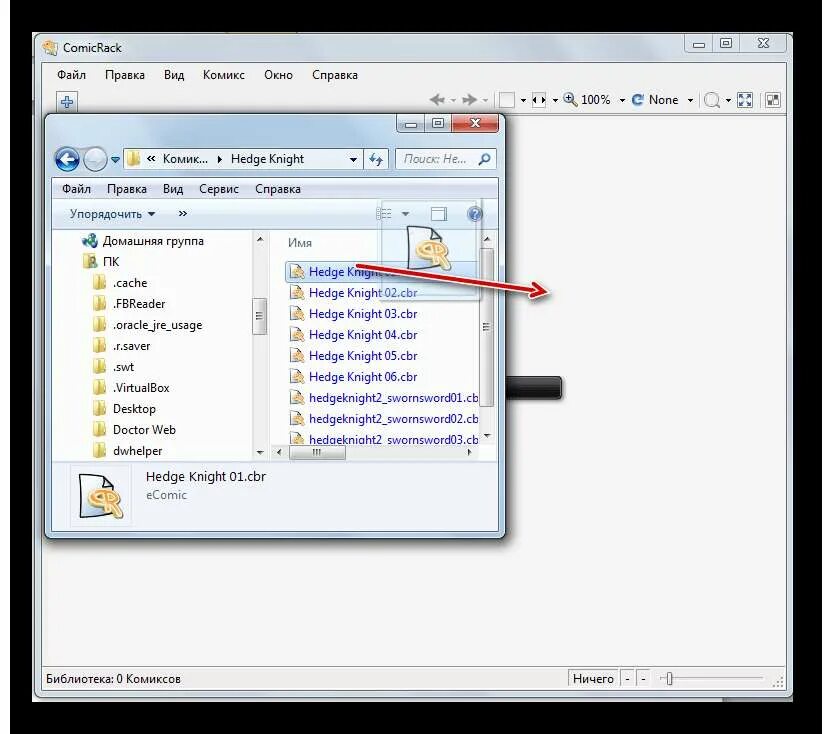Toggle ComicRack full screen icon
825x734 pixels.
(x=745, y=99)
